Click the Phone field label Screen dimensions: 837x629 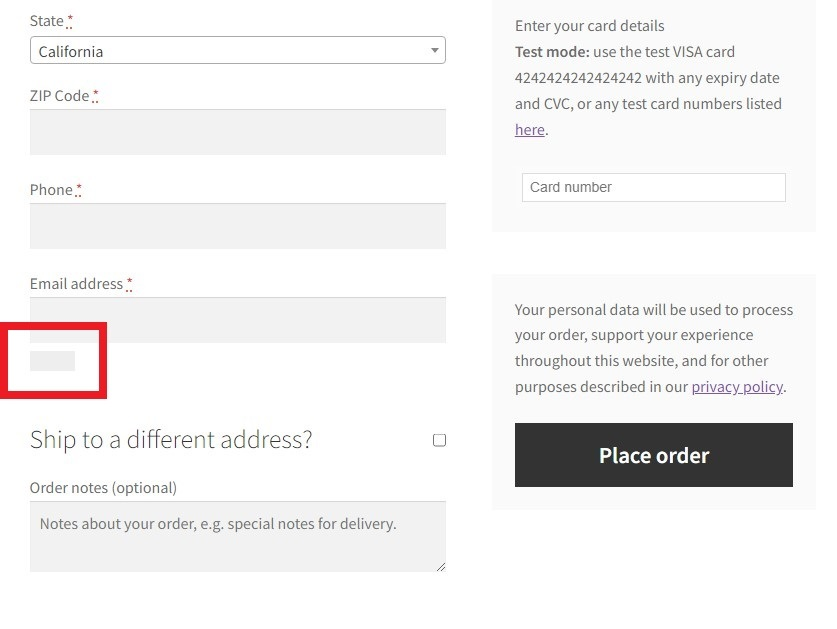tap(50, 189)
